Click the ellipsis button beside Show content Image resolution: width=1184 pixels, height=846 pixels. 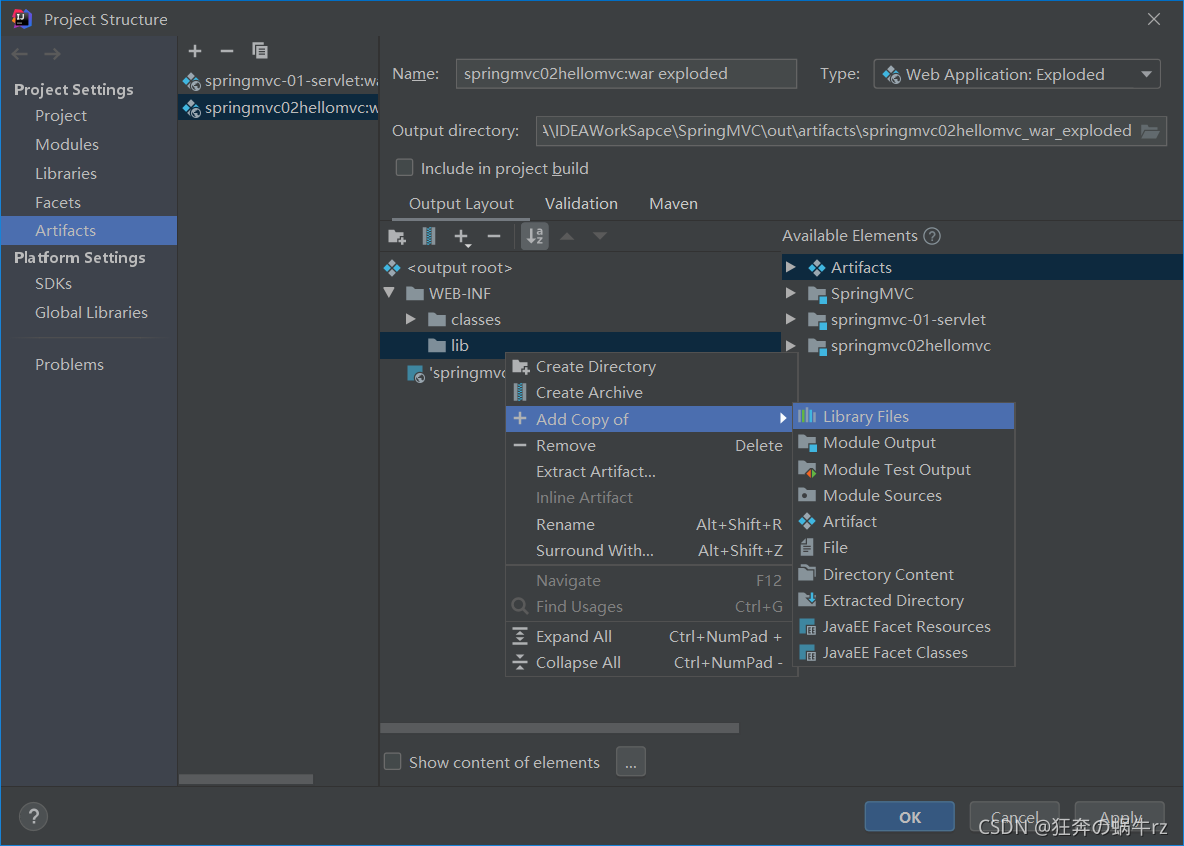[631, 761]
